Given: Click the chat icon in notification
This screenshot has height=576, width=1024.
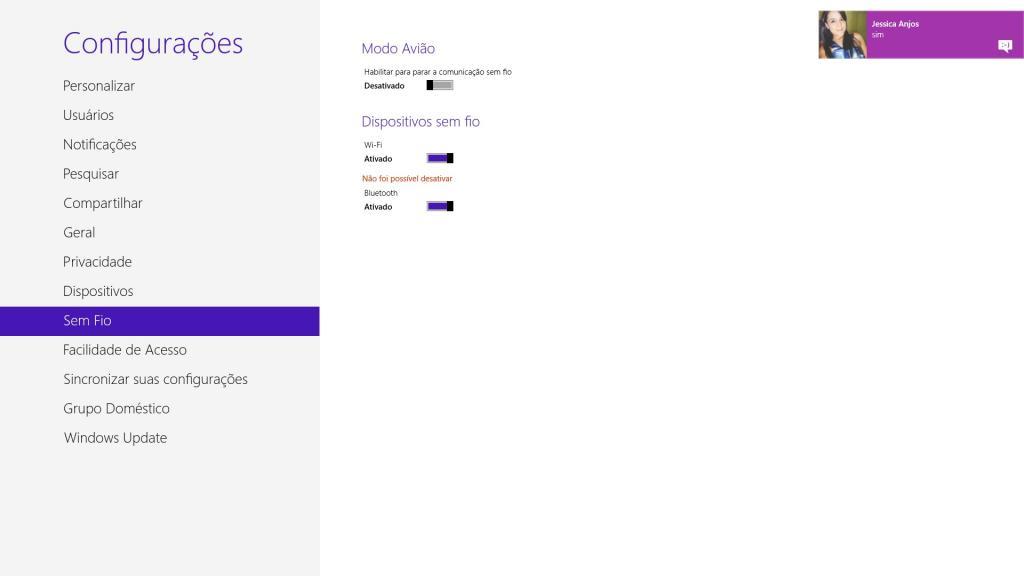Looking at the screenshot, I should (x=1004, y=46).
